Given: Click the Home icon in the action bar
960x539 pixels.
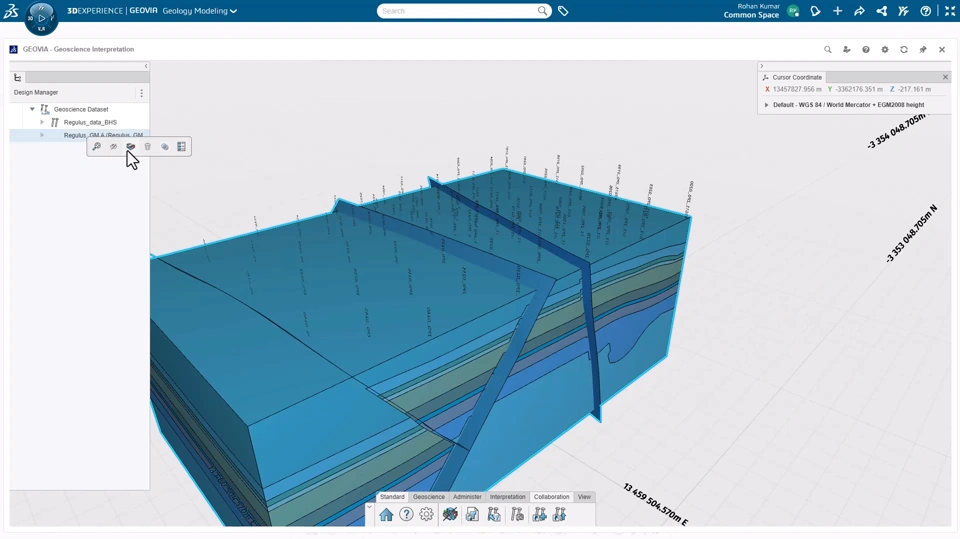Looking at the screenshot, I should click(386, 514).
